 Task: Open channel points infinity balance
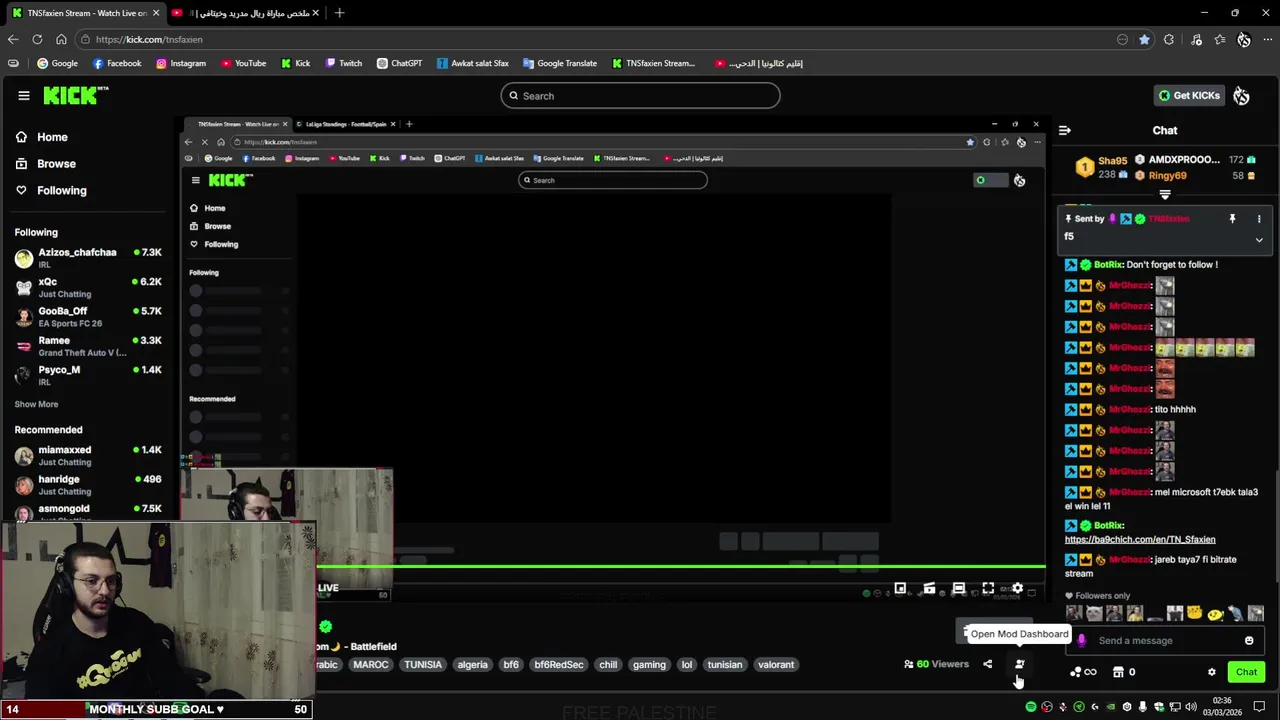click(1083, 672)
